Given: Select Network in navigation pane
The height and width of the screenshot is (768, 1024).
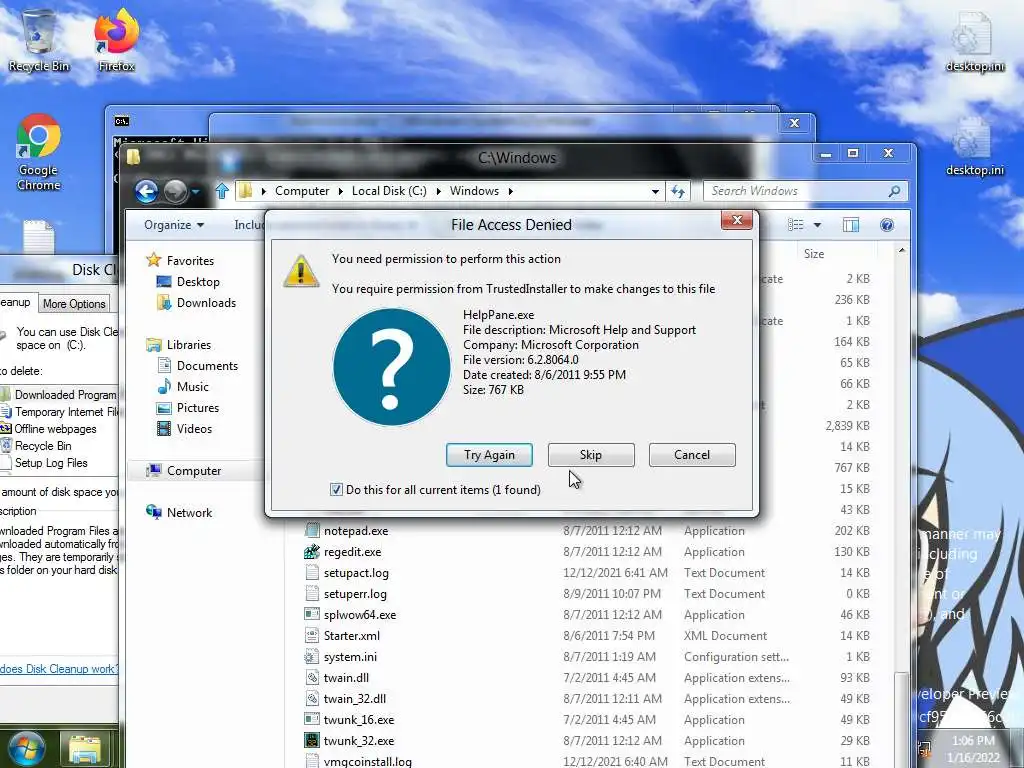Looking at the screenshot, I should (189, 513).
